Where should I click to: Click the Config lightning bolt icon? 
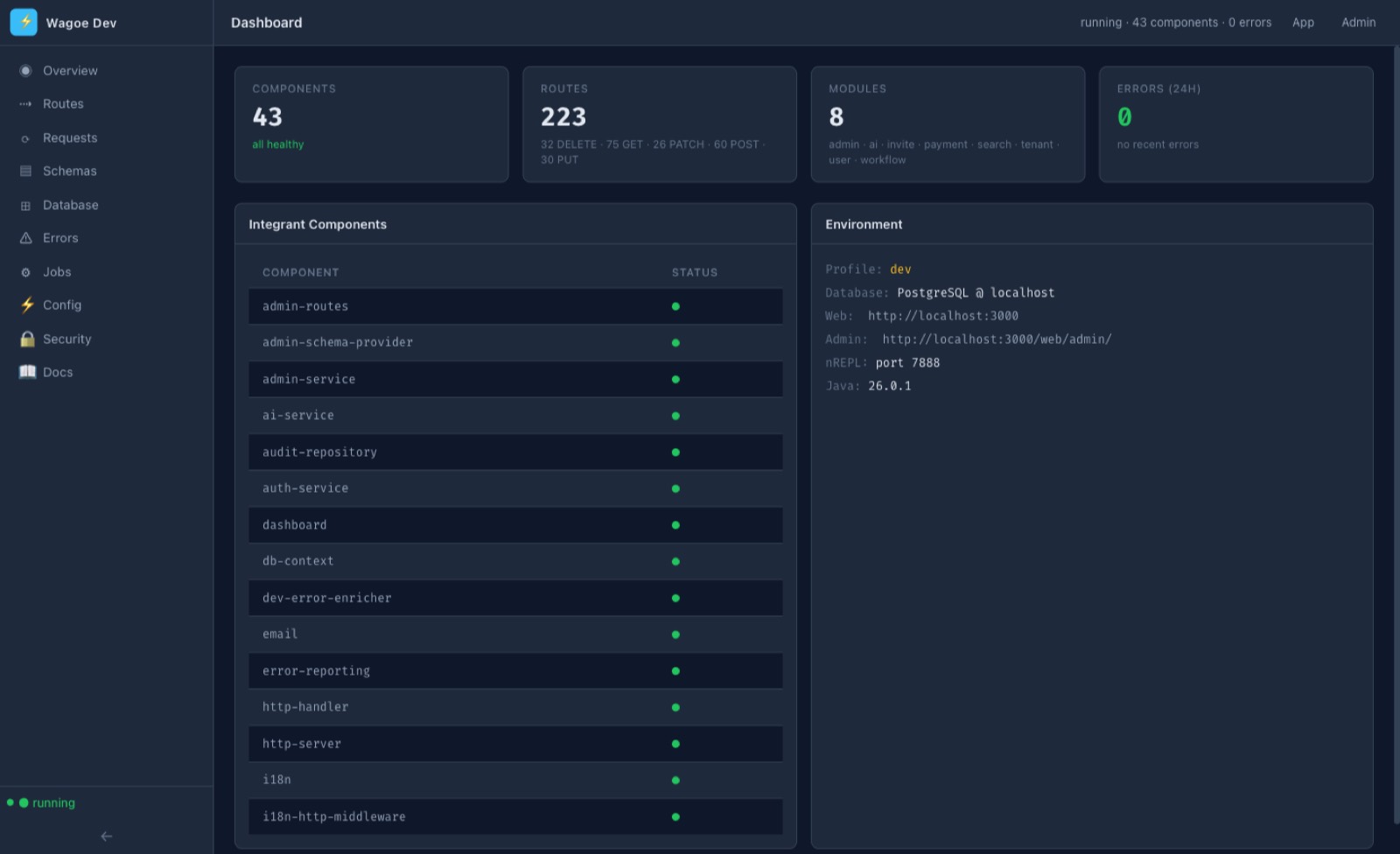(27, 305)
